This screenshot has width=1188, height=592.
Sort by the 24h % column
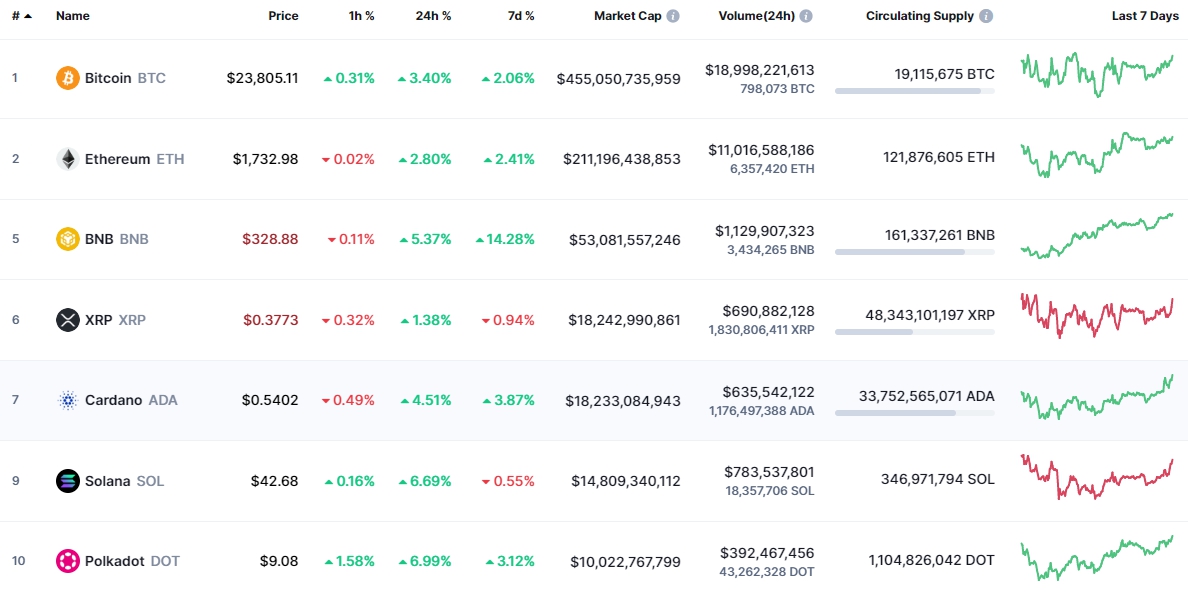pyautogui.click(x=434, y=16)
